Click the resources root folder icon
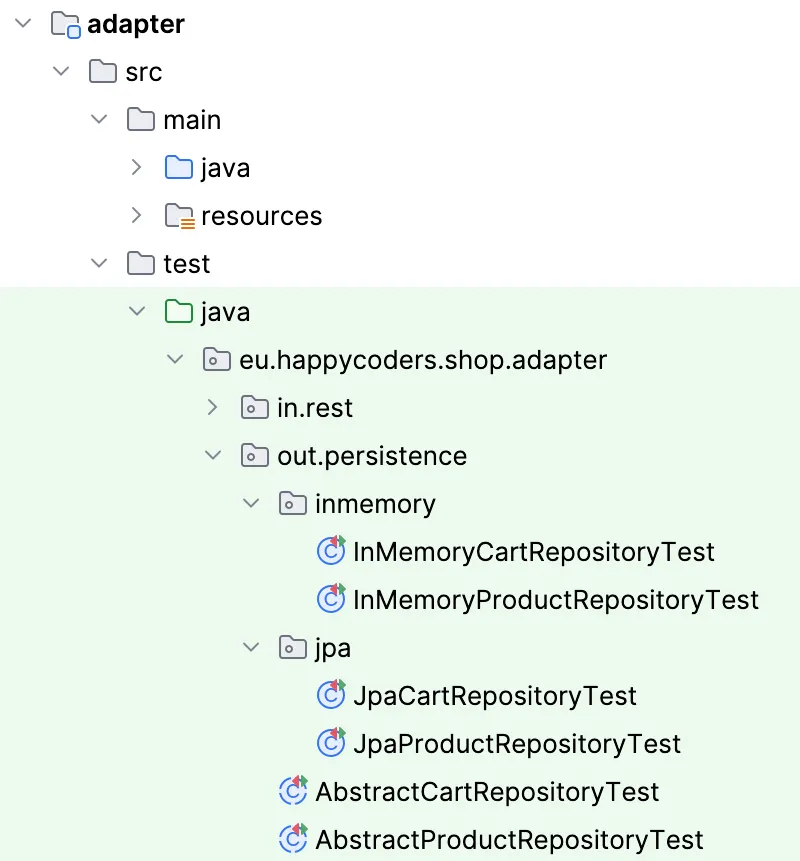 [x=180, y=216]
